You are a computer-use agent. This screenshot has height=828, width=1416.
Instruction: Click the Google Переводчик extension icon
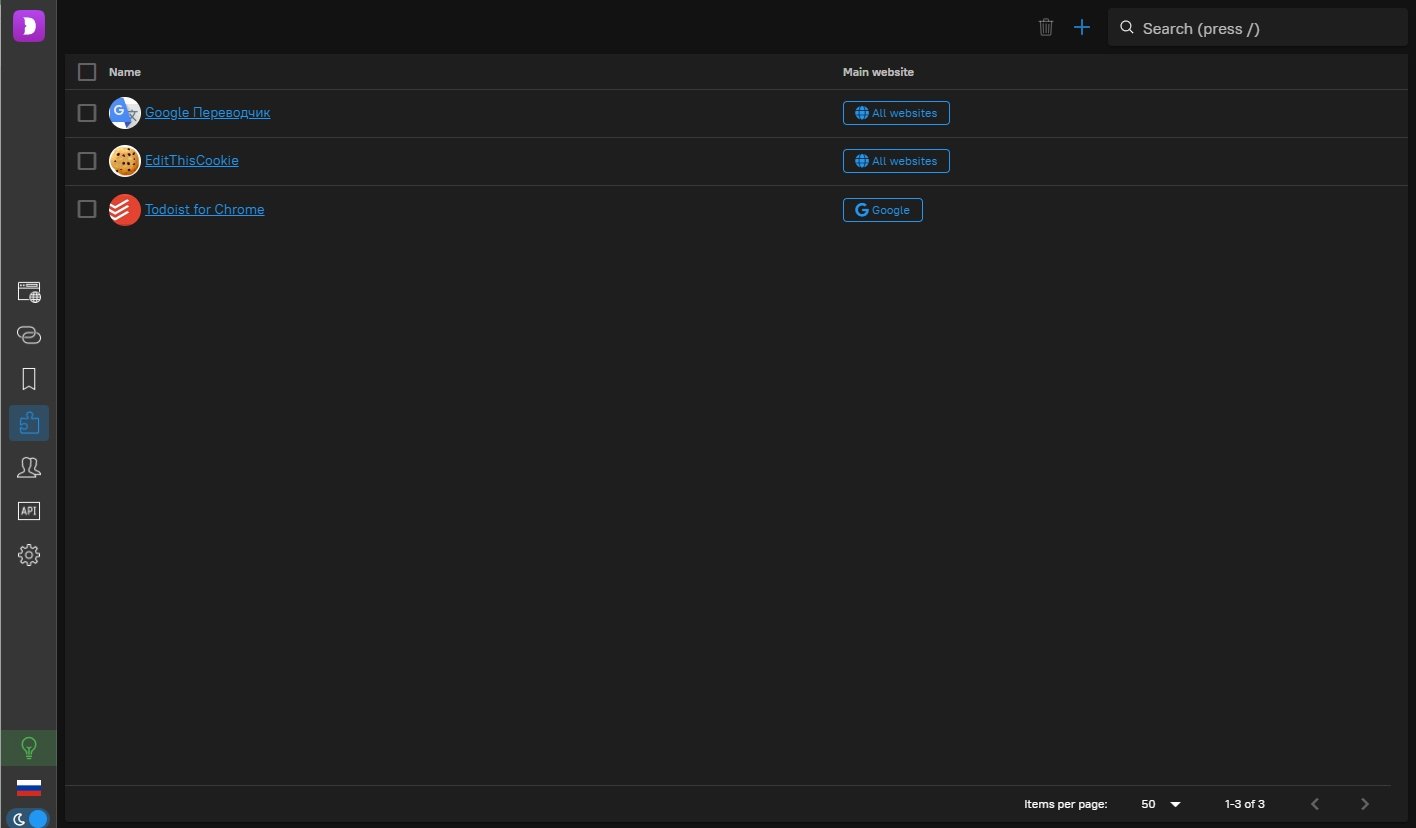pos(125,113)
